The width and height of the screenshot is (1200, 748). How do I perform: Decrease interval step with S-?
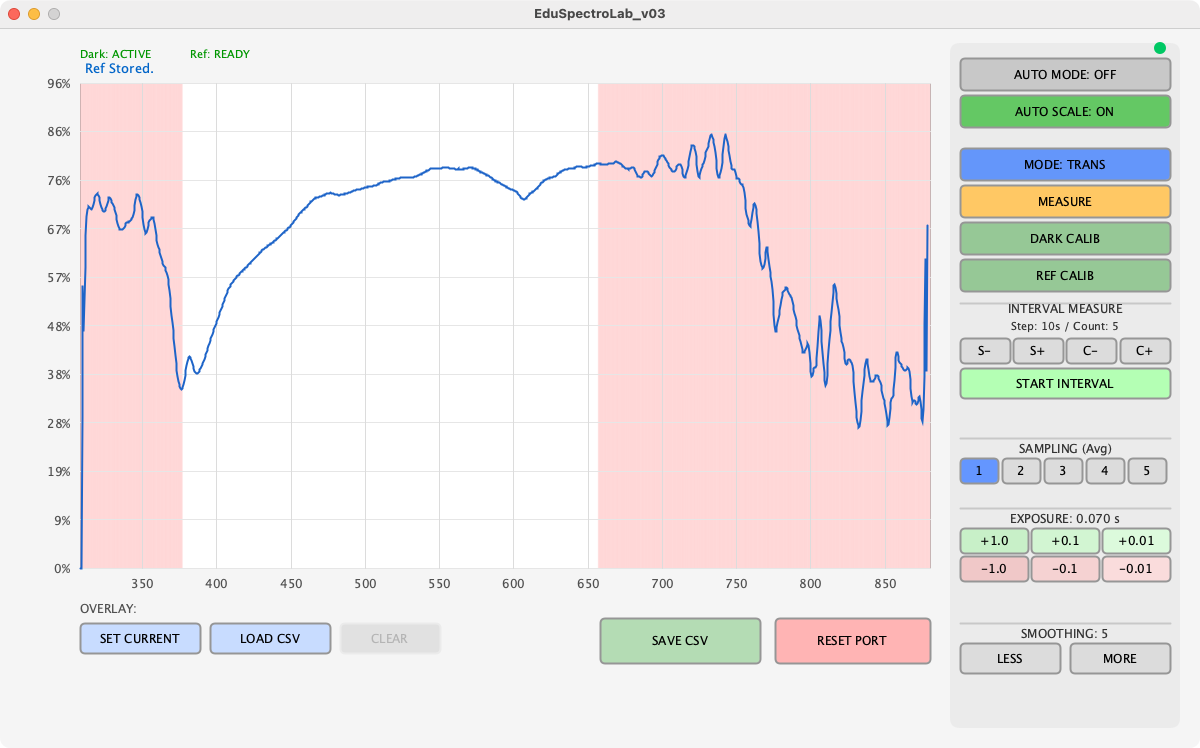coord(985,351)
